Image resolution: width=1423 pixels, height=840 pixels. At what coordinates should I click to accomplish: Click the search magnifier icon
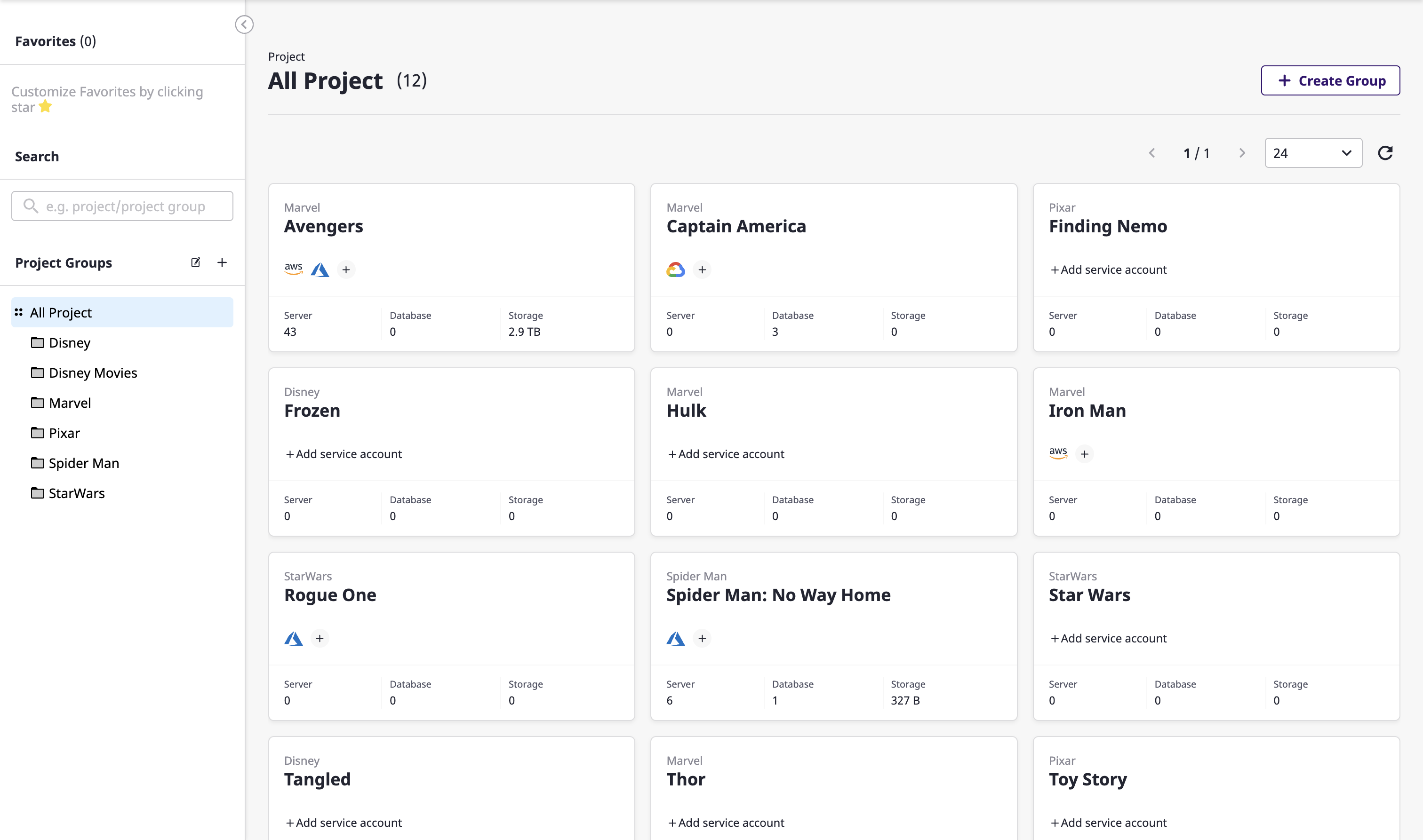(31, 206)
